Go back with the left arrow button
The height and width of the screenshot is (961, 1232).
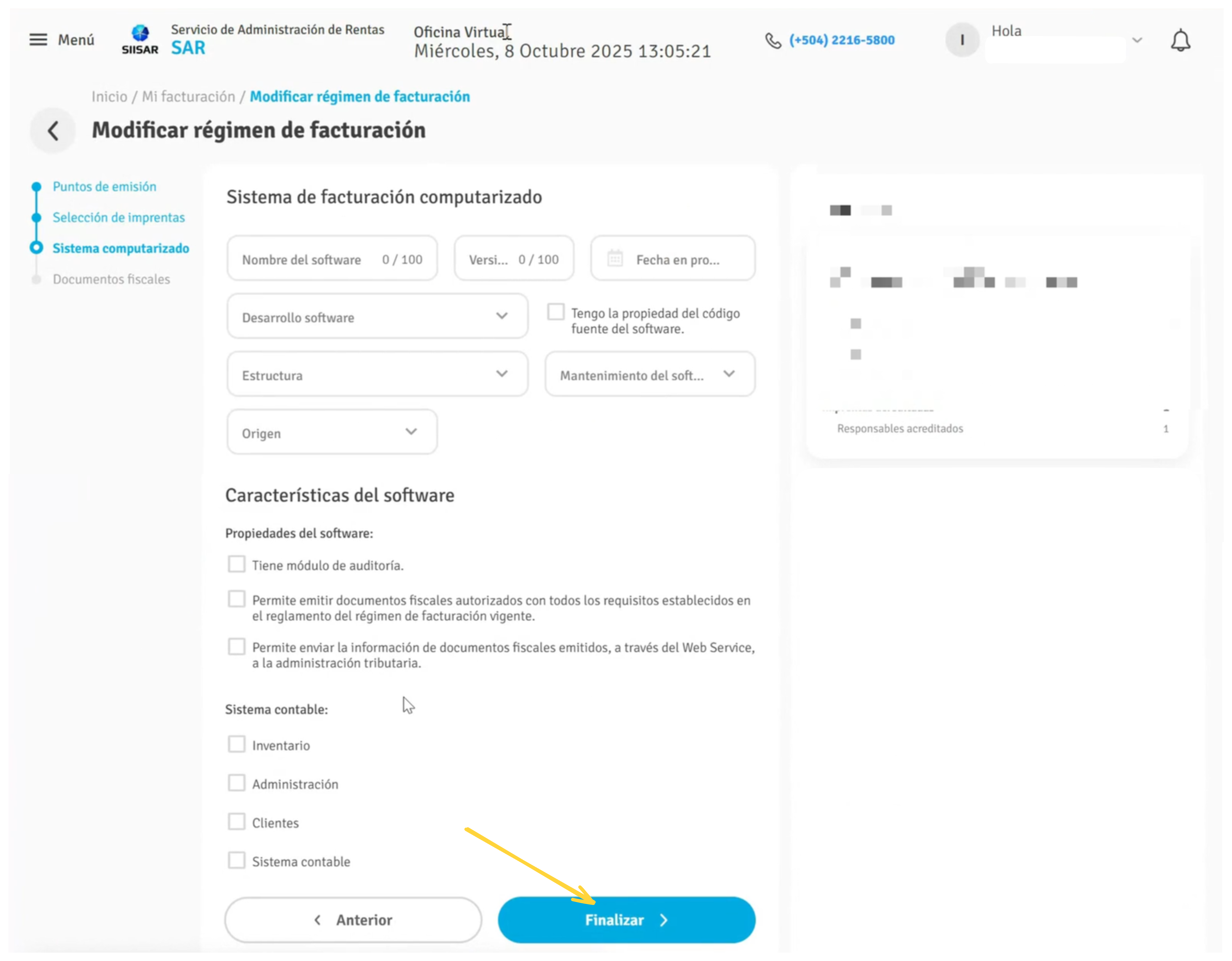[x=53, y=130]
